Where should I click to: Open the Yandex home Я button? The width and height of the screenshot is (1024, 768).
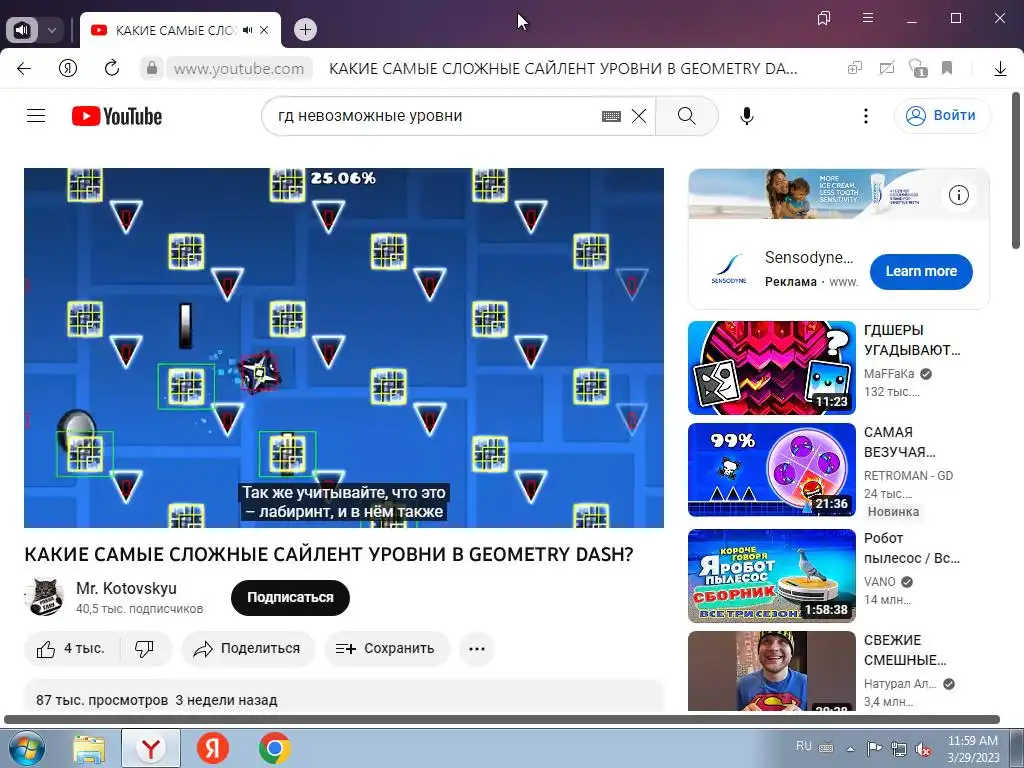tap(68, 68)
